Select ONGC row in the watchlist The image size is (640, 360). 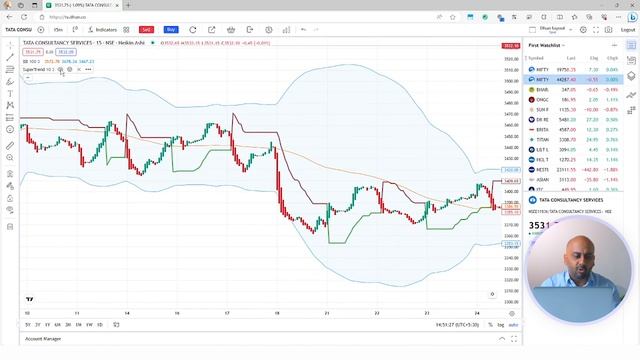click(573, 100)
